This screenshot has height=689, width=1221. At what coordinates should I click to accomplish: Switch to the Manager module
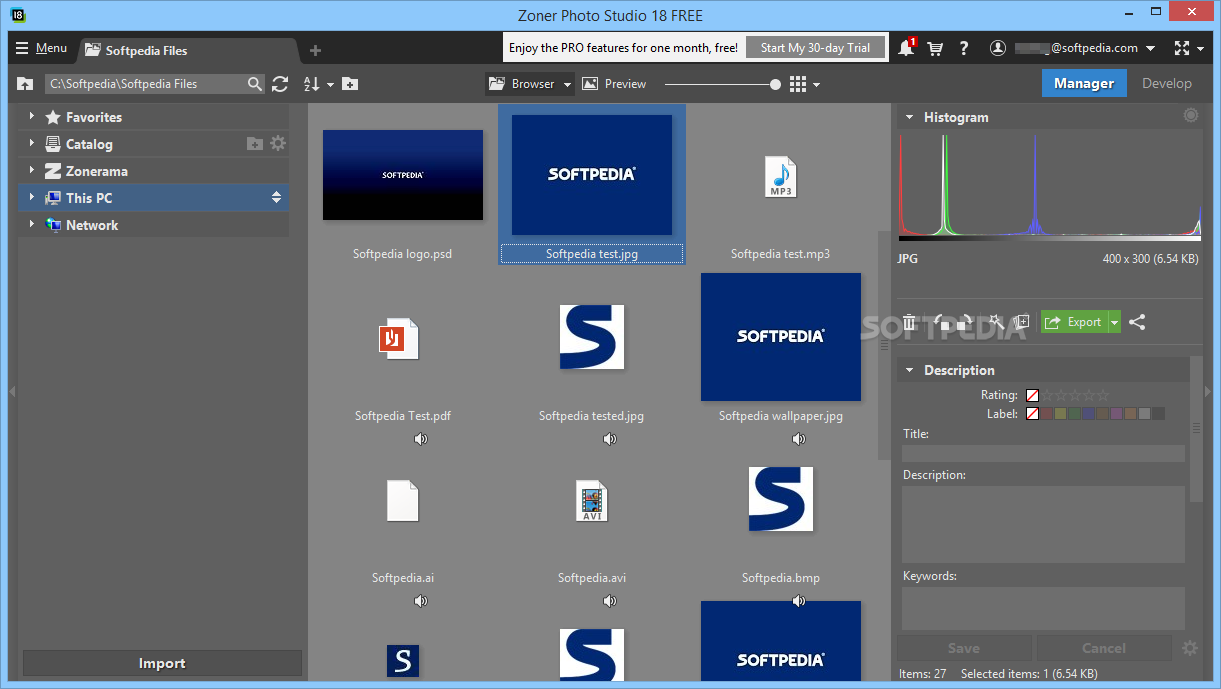point(1084,83)
